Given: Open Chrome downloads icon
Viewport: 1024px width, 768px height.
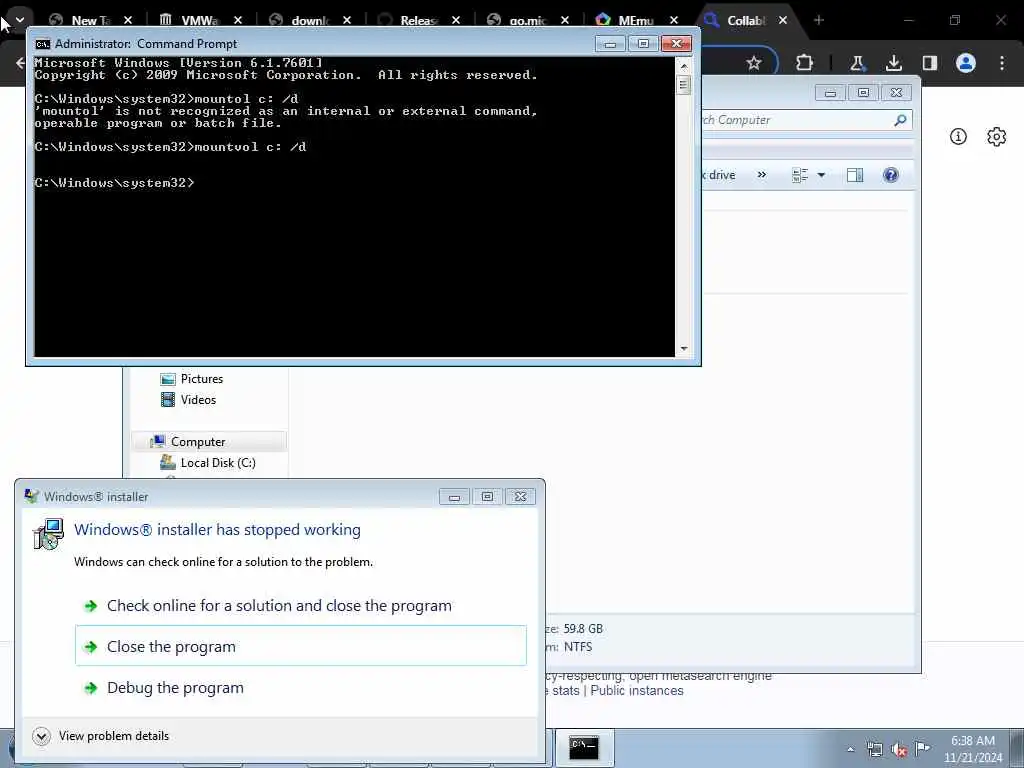Looking at the screenshot, I should point(893,63).
